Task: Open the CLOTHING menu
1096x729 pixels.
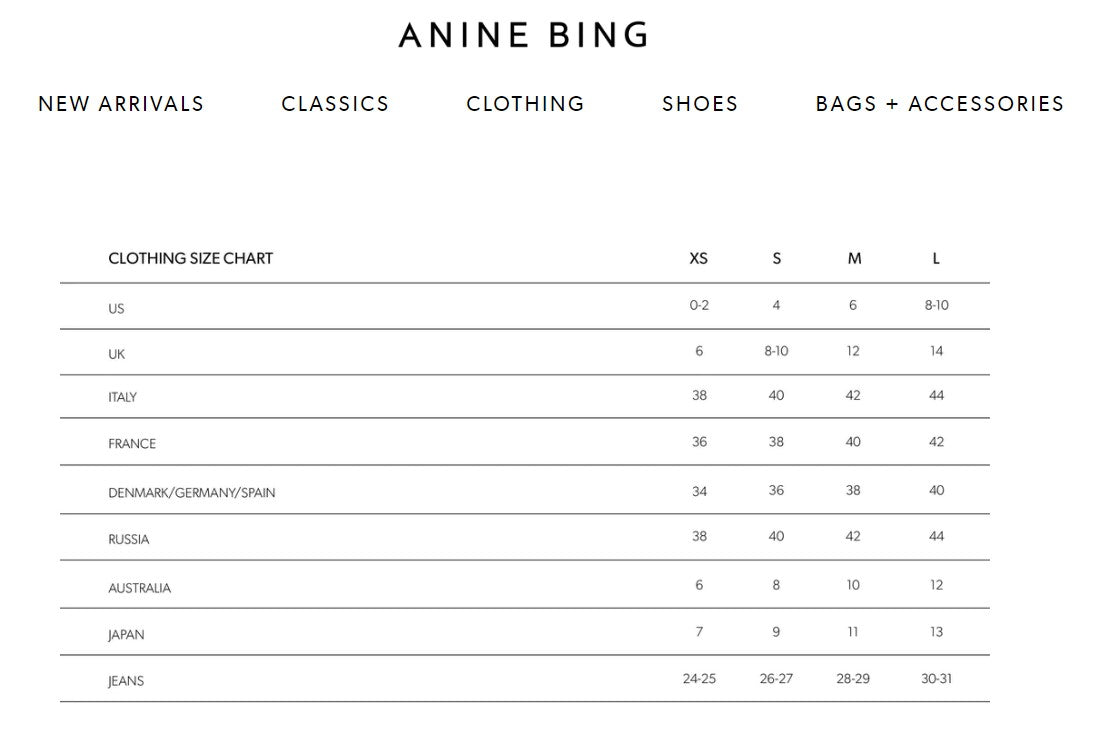Action: click(525, 104)
